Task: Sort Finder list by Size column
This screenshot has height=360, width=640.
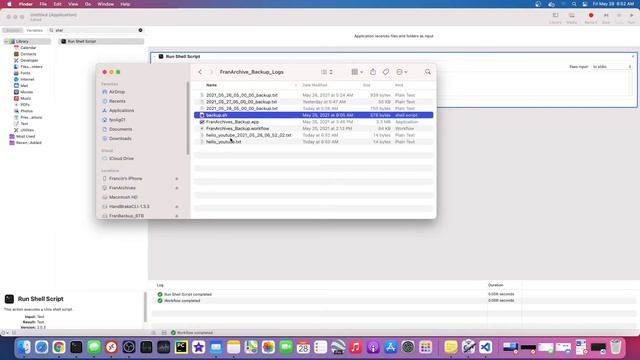Action: click(x=367, y=85)
